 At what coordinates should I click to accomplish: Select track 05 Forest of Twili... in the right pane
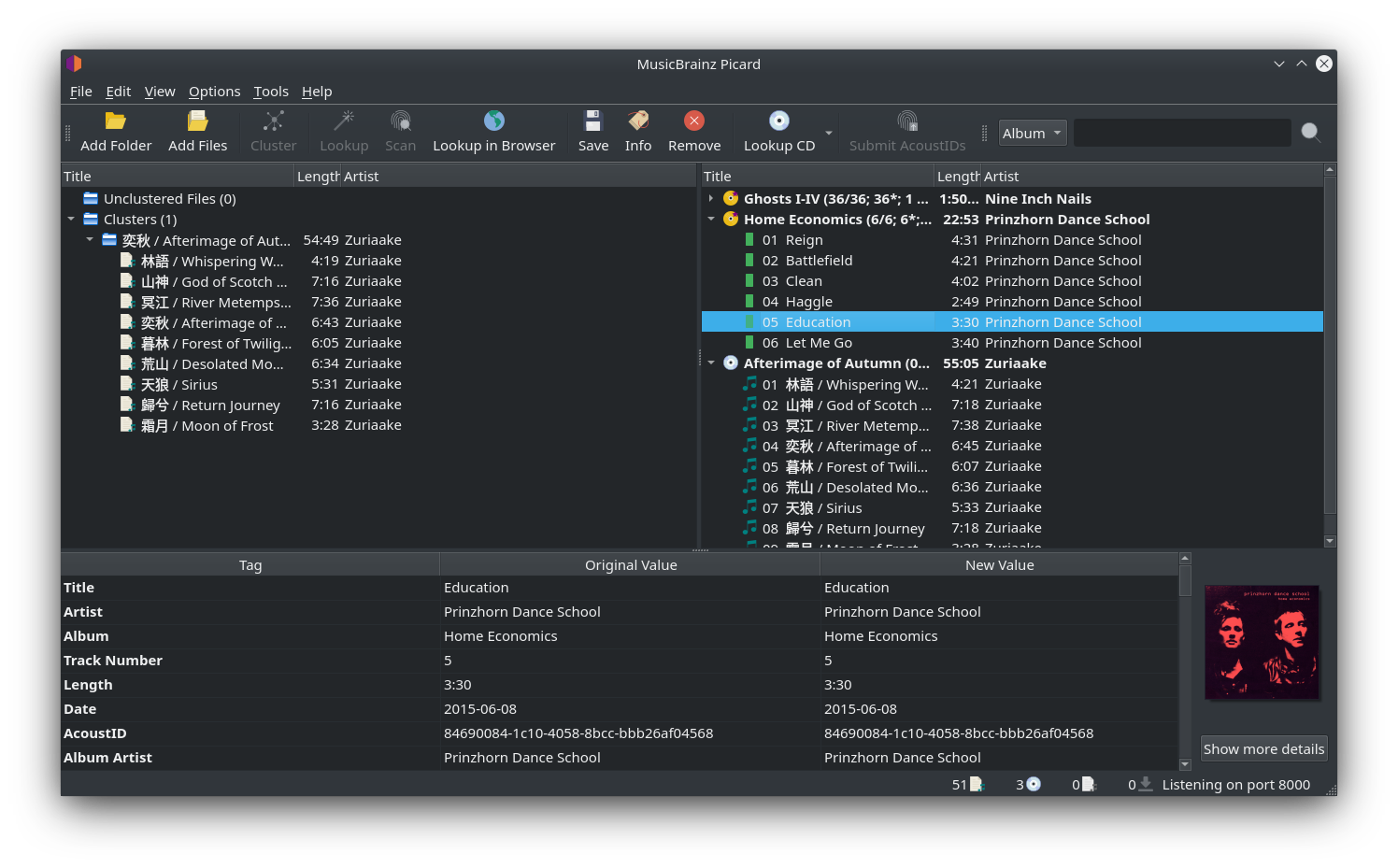[x=1012, y=465]
